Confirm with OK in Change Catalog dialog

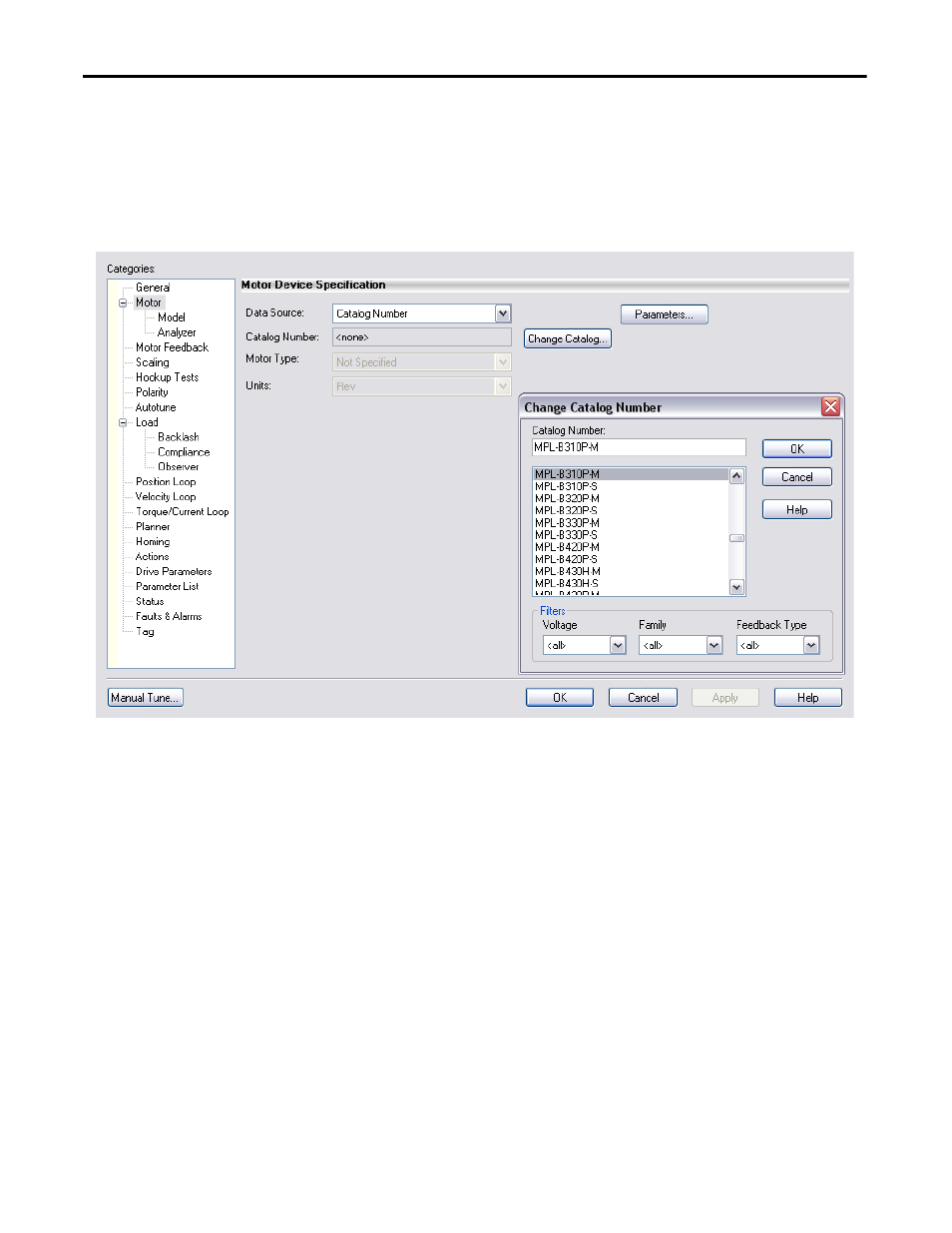click(797, 449)
